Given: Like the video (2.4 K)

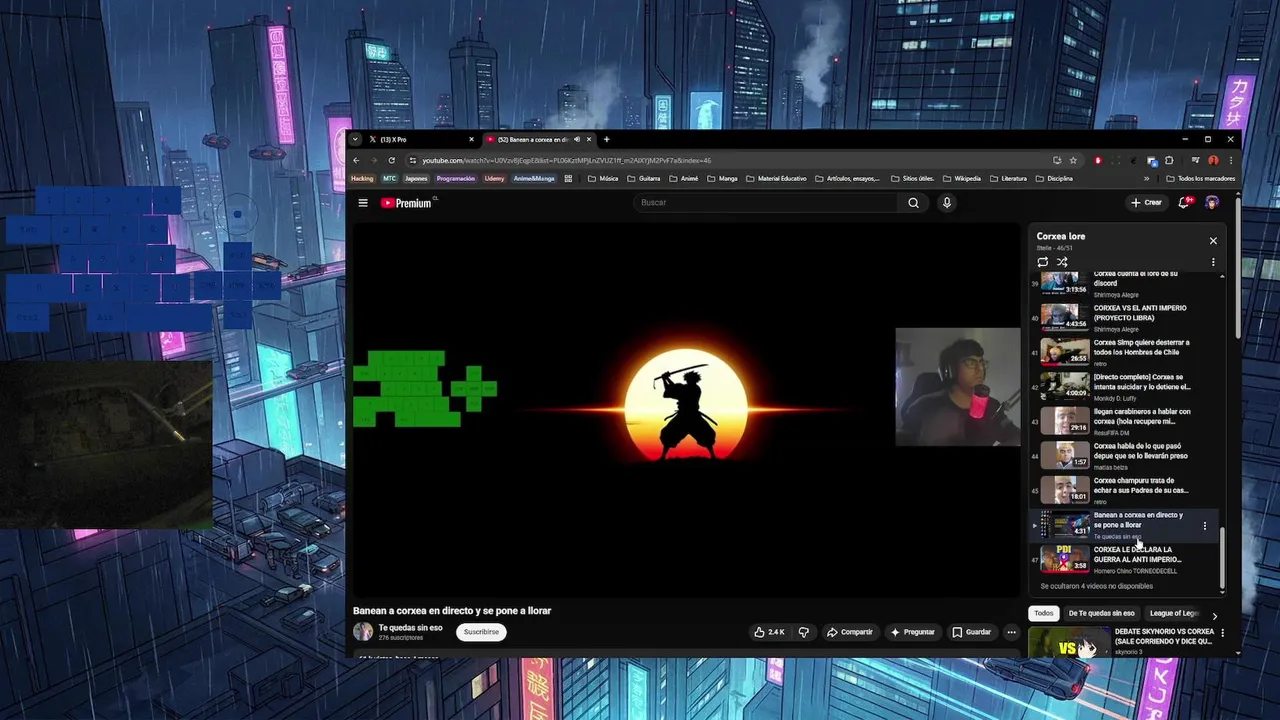Looking at the screenshot, I should point(769,632).
